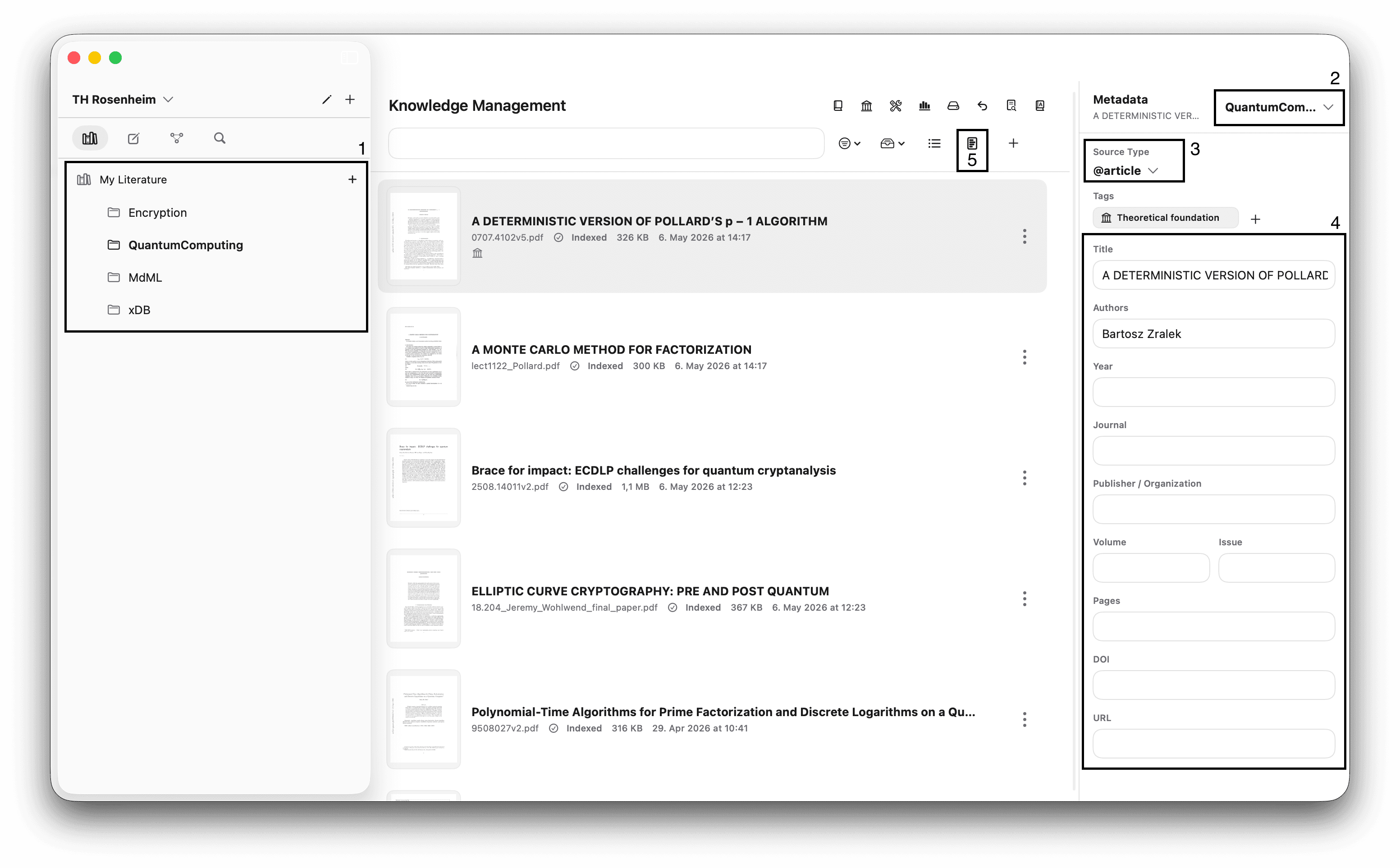Click the DOI input field

[x=1213, y=685]
